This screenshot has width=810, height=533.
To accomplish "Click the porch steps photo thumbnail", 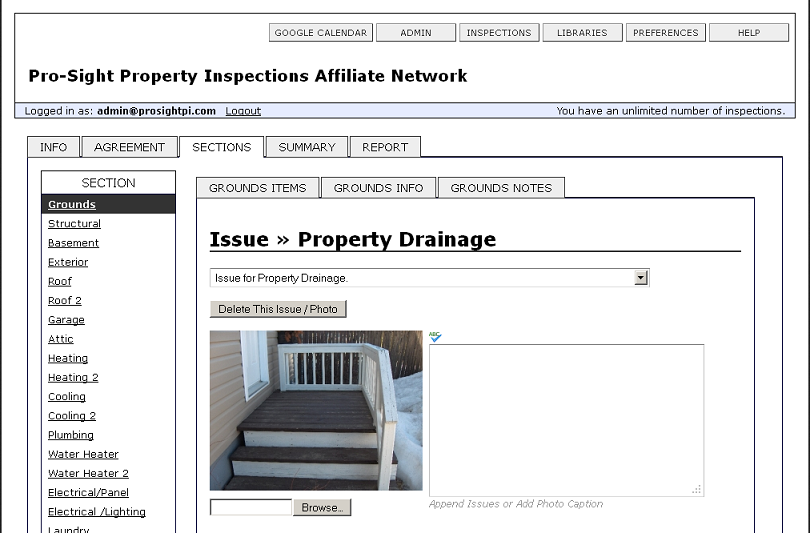I will pos(316,411).
